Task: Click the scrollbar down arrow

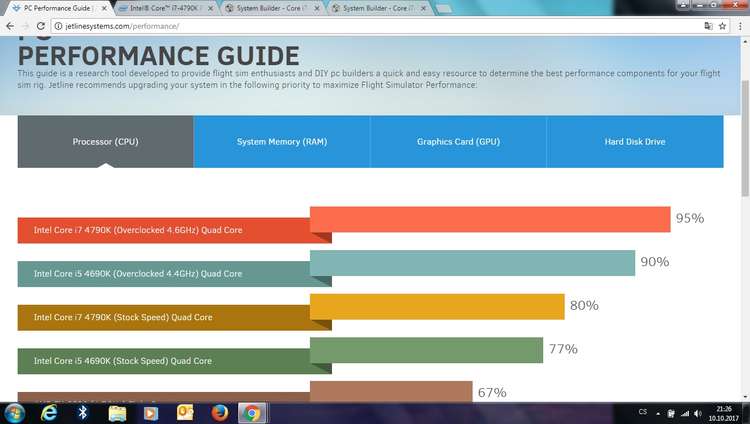Action: coord(745,397)
